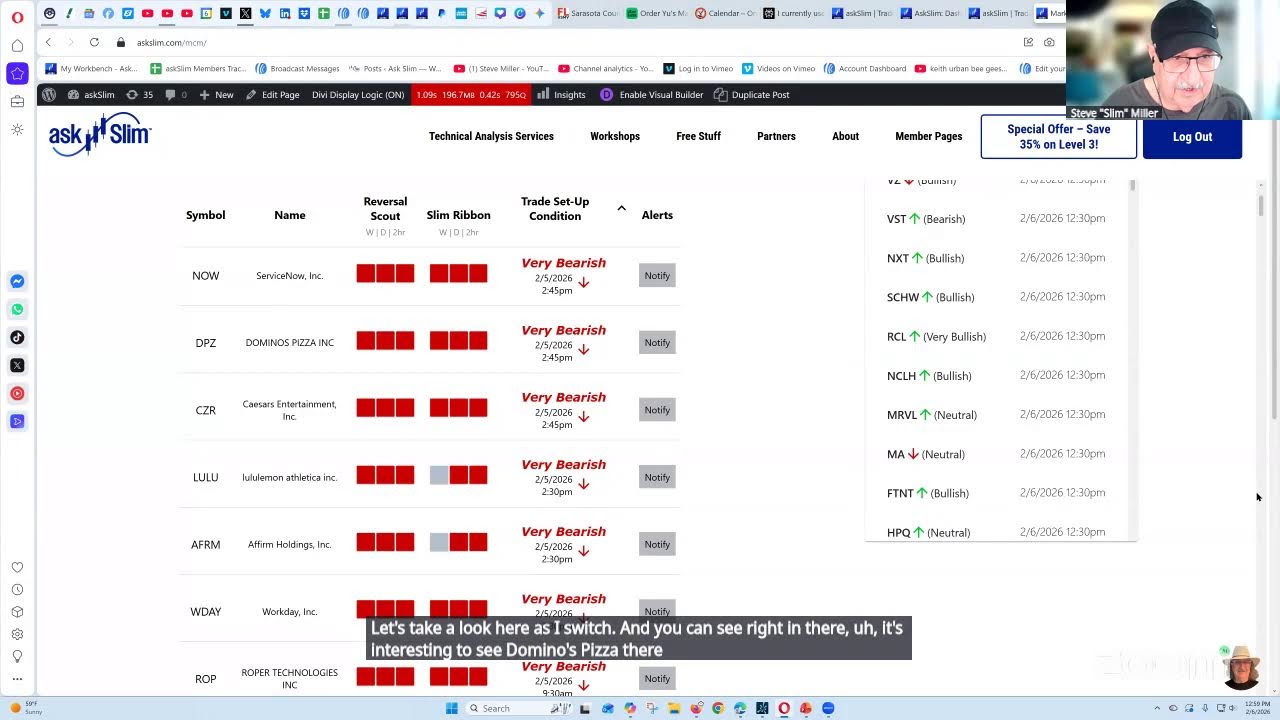1280x720 pixels.
Task: Open the sidebar three-dot more menu
Action: [x=17, y=679]
